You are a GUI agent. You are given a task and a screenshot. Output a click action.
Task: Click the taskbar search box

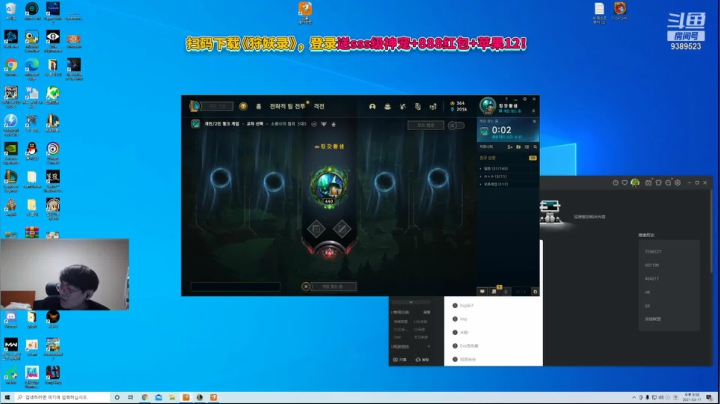pos(62,398)
